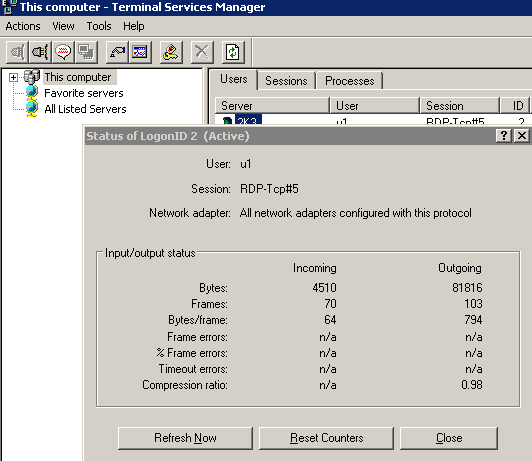Click the 'Timeout errors:' label

(193, 369)
